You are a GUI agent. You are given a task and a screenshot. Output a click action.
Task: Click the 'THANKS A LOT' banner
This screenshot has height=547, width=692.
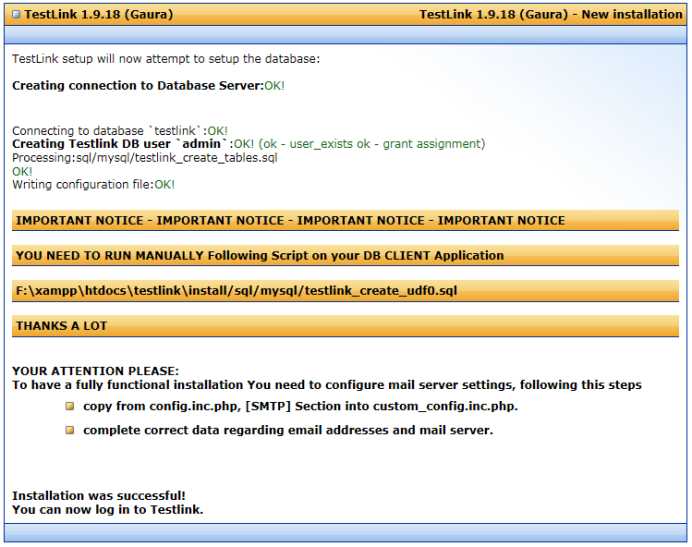(345, 326)
